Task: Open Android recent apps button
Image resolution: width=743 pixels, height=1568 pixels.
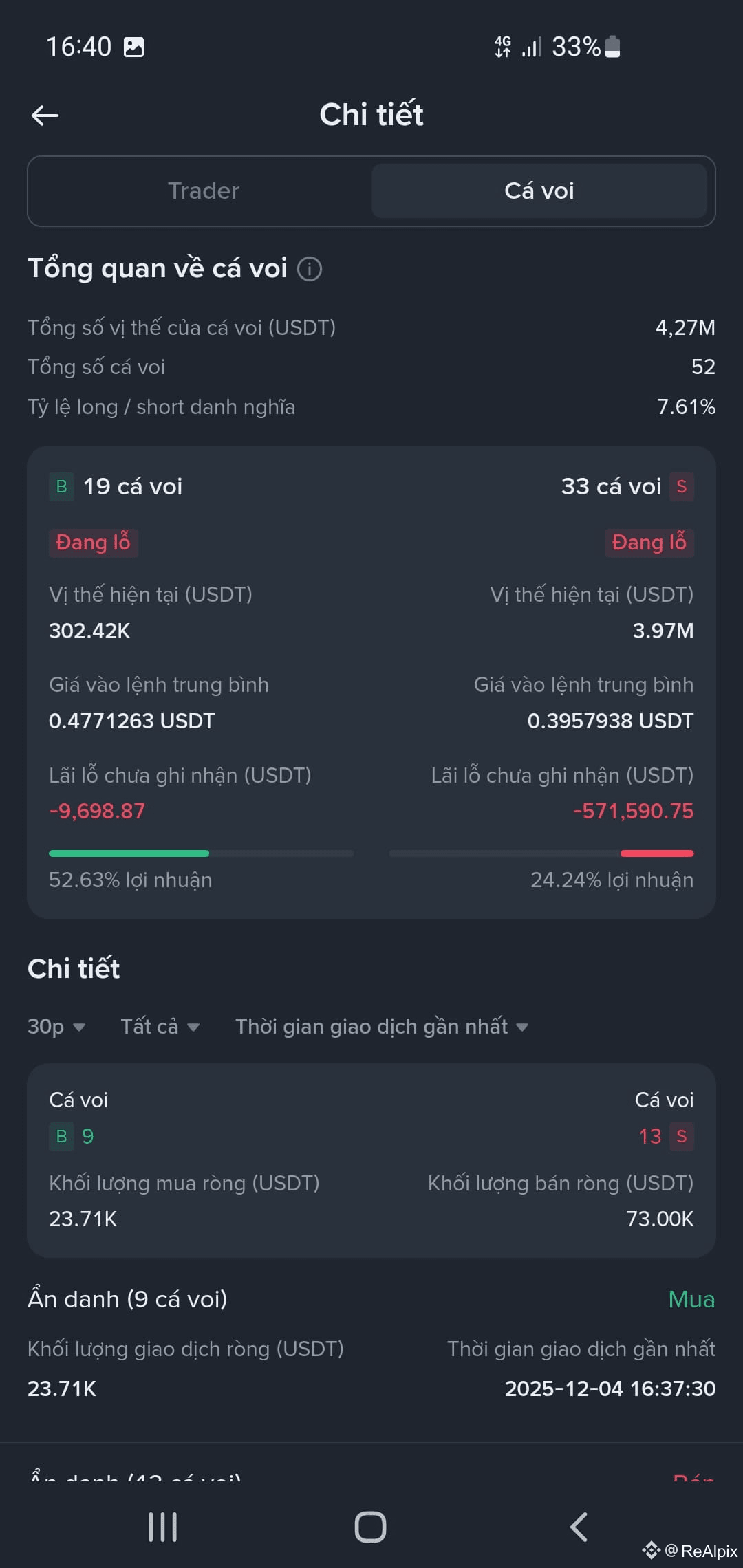Action: tap(163, 1527)
